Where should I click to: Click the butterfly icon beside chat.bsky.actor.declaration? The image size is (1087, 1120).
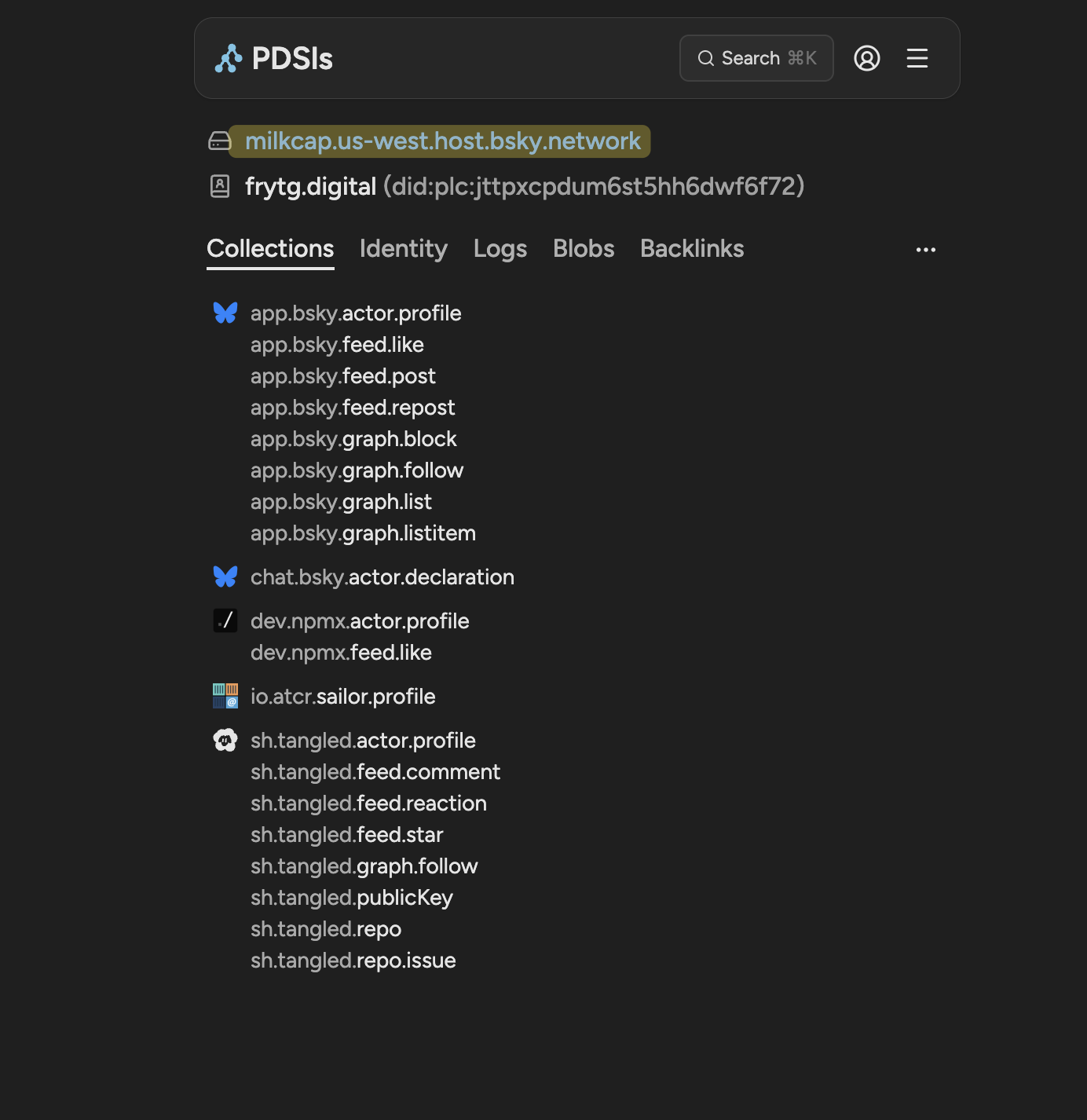pos(225,576)
